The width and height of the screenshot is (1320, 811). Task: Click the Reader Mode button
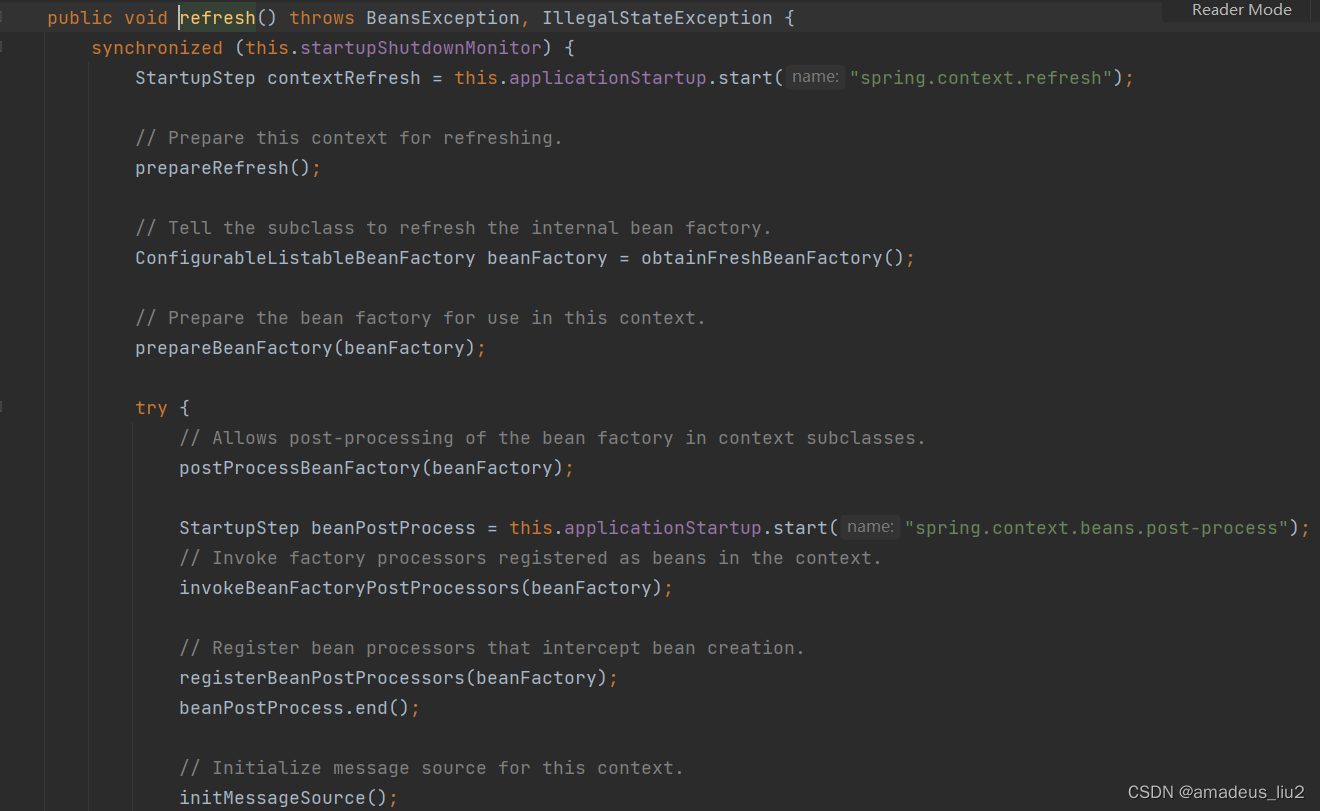1241,10
